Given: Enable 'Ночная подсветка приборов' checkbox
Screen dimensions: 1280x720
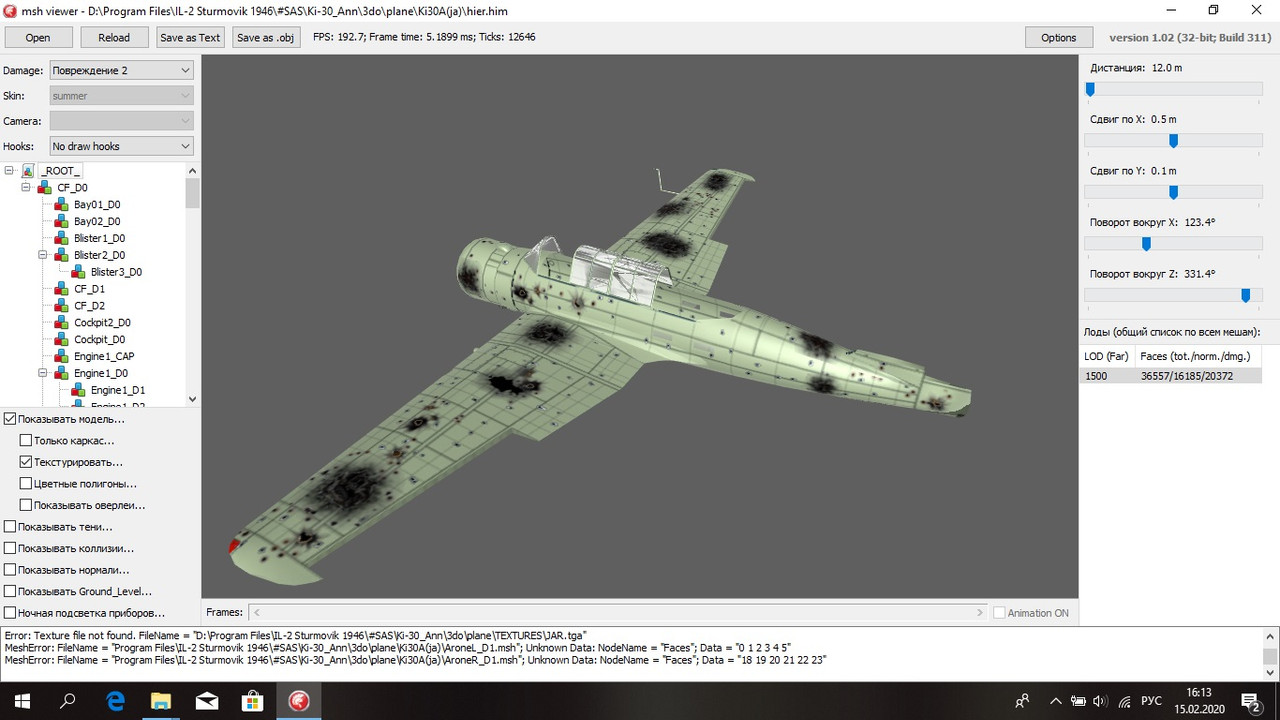Looking at the screenshot, I should 10,612.
